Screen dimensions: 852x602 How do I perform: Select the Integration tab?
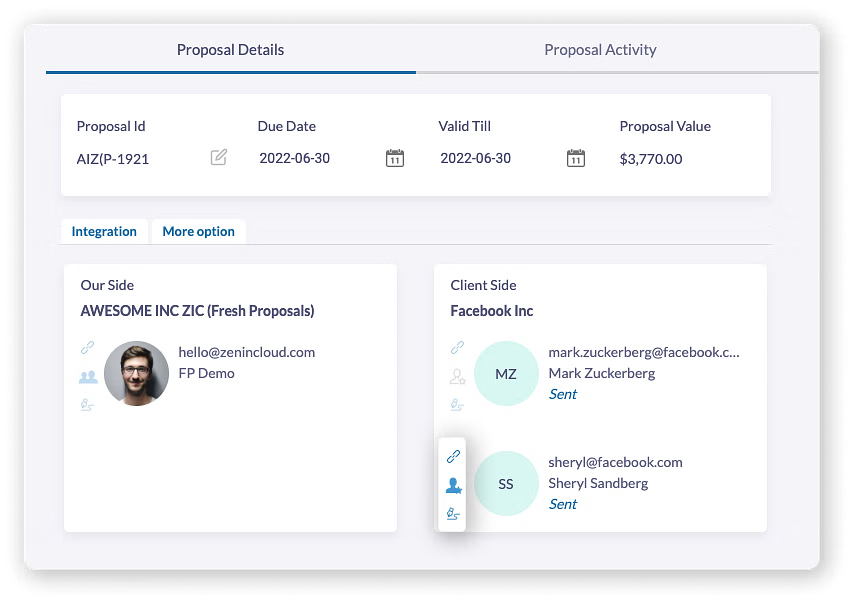pos(104,231)
